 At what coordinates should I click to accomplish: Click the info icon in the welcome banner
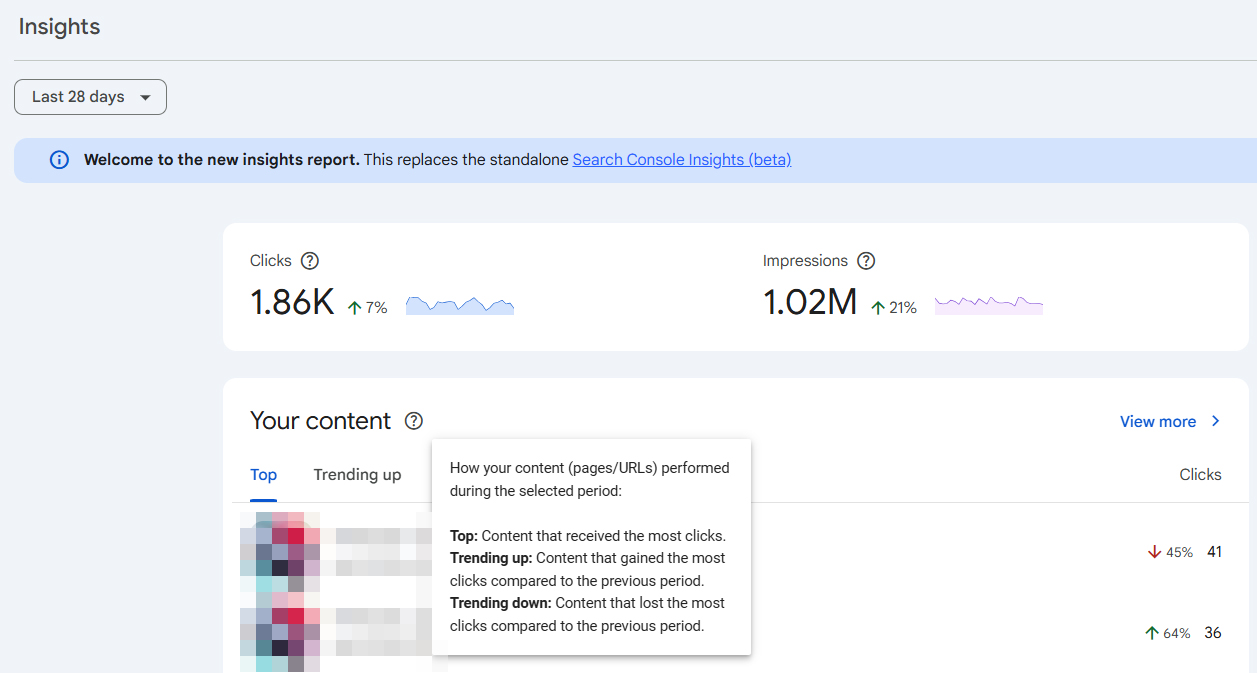60,160
